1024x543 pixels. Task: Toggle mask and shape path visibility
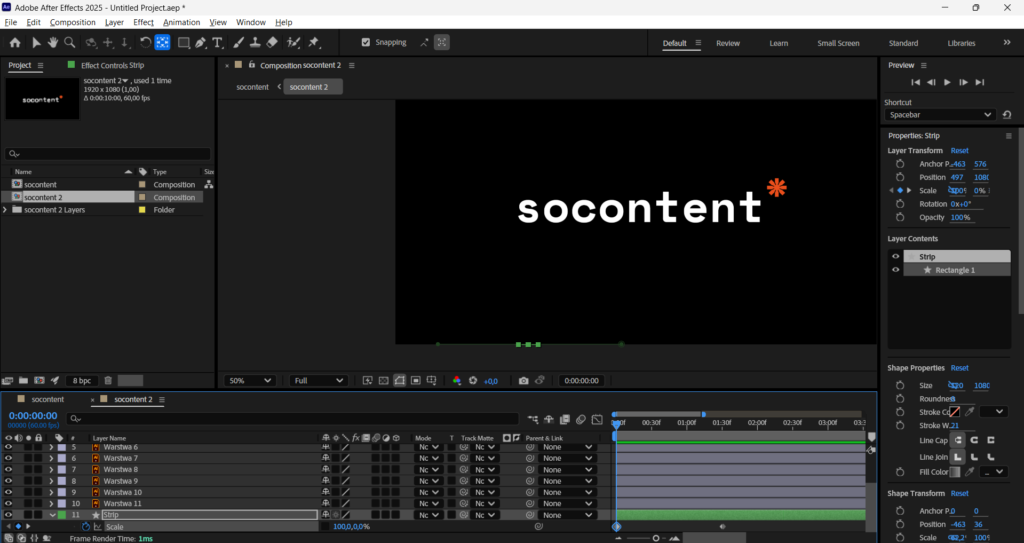[x=400, y=380]
